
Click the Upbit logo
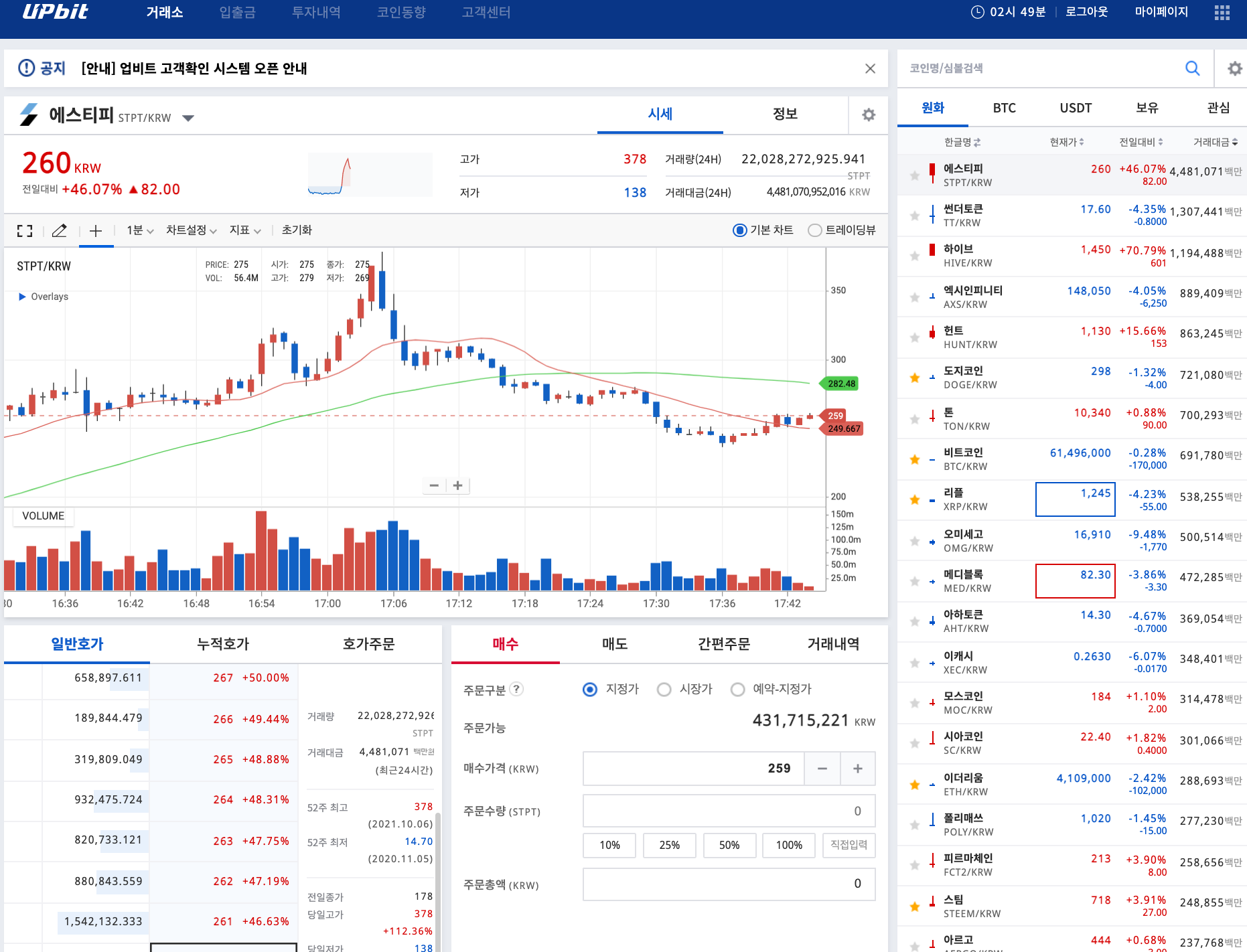click(56, 11)
